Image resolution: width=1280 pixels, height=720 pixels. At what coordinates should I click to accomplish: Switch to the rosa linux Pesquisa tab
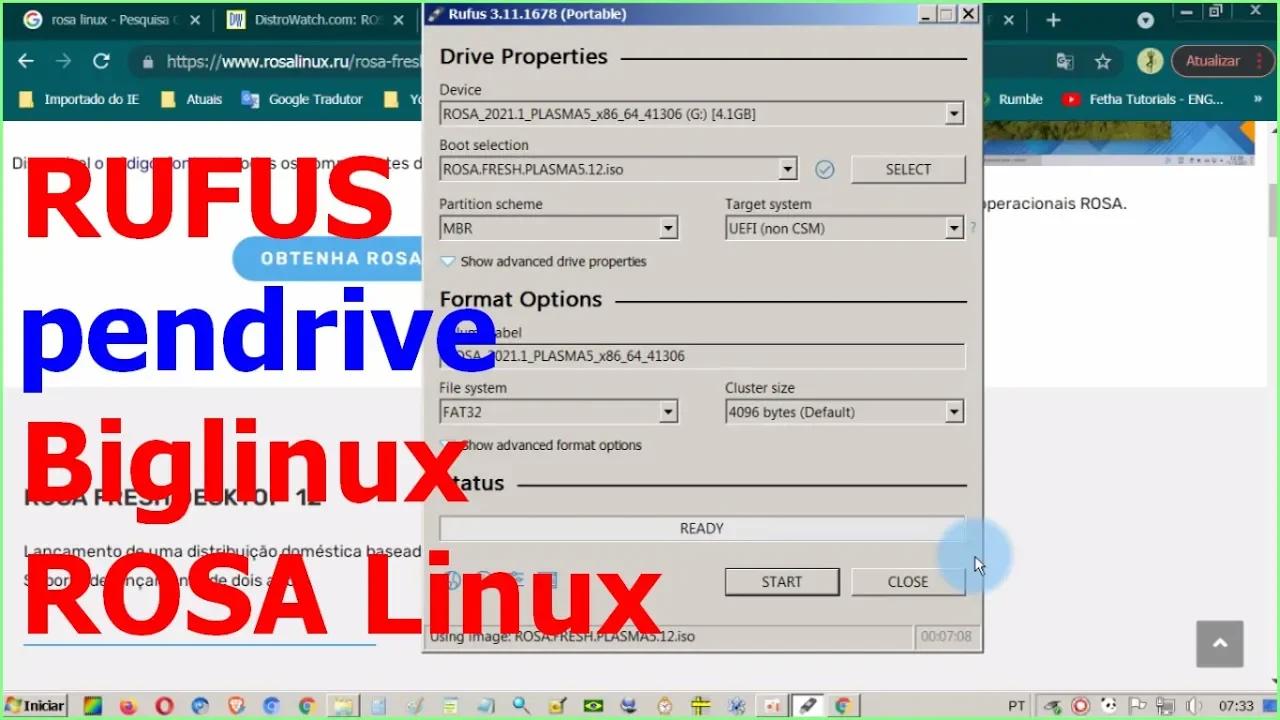pyautogui.click(x=110, y=19)
